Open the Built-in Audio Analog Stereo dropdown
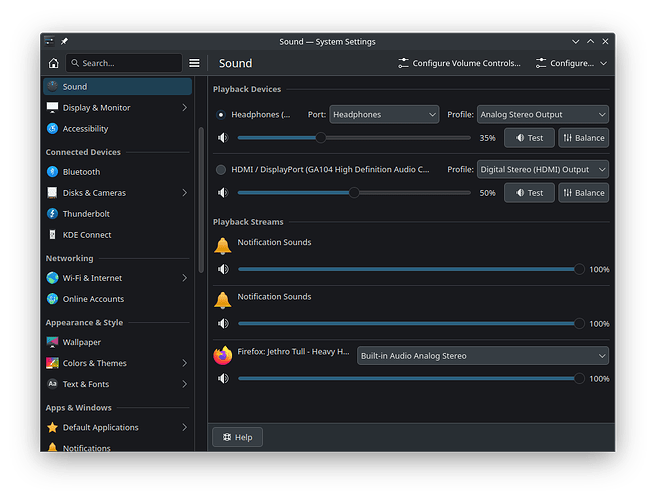This screenshot has height=500, width=656. tap(482, 356)
